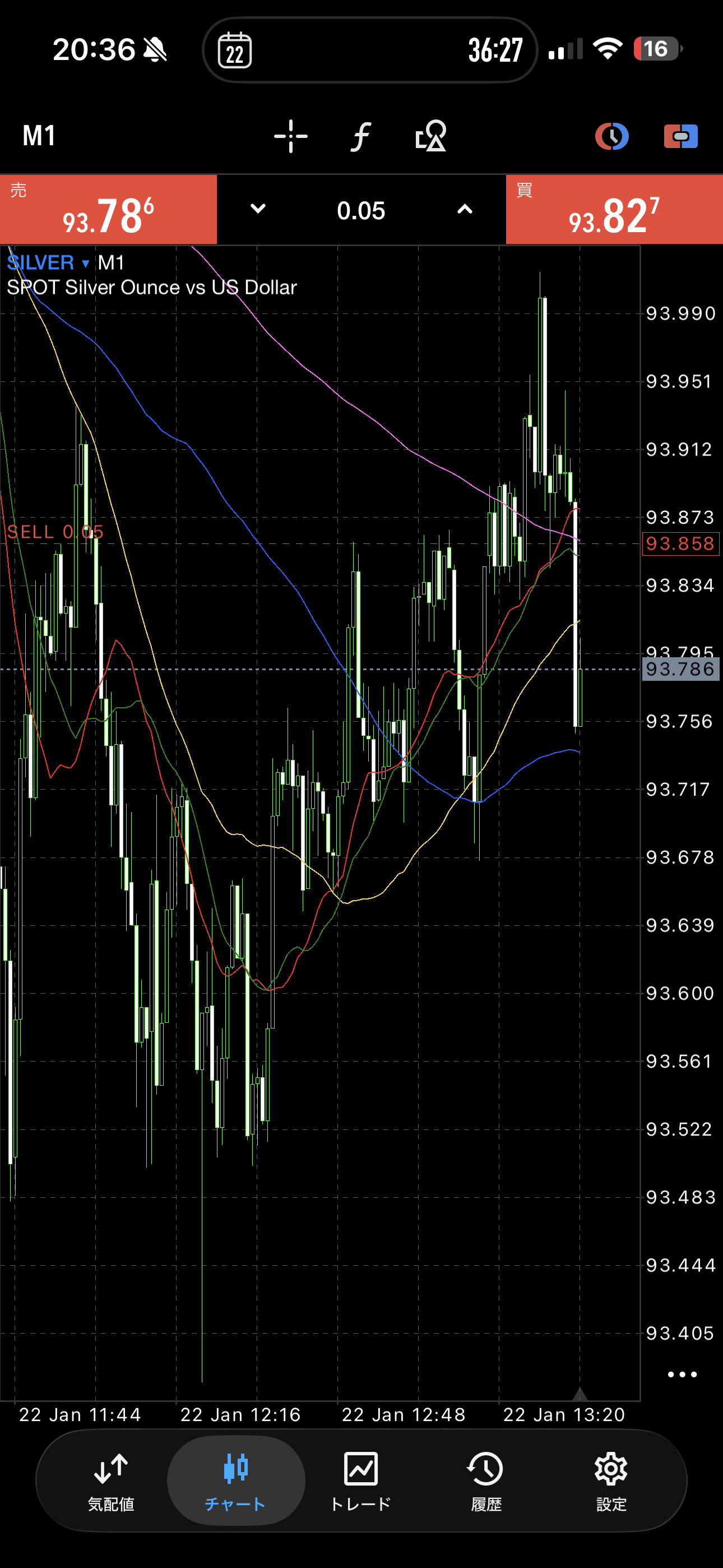Decrease lot size with down chevron

pyautogui.click(x=258, y=209)
